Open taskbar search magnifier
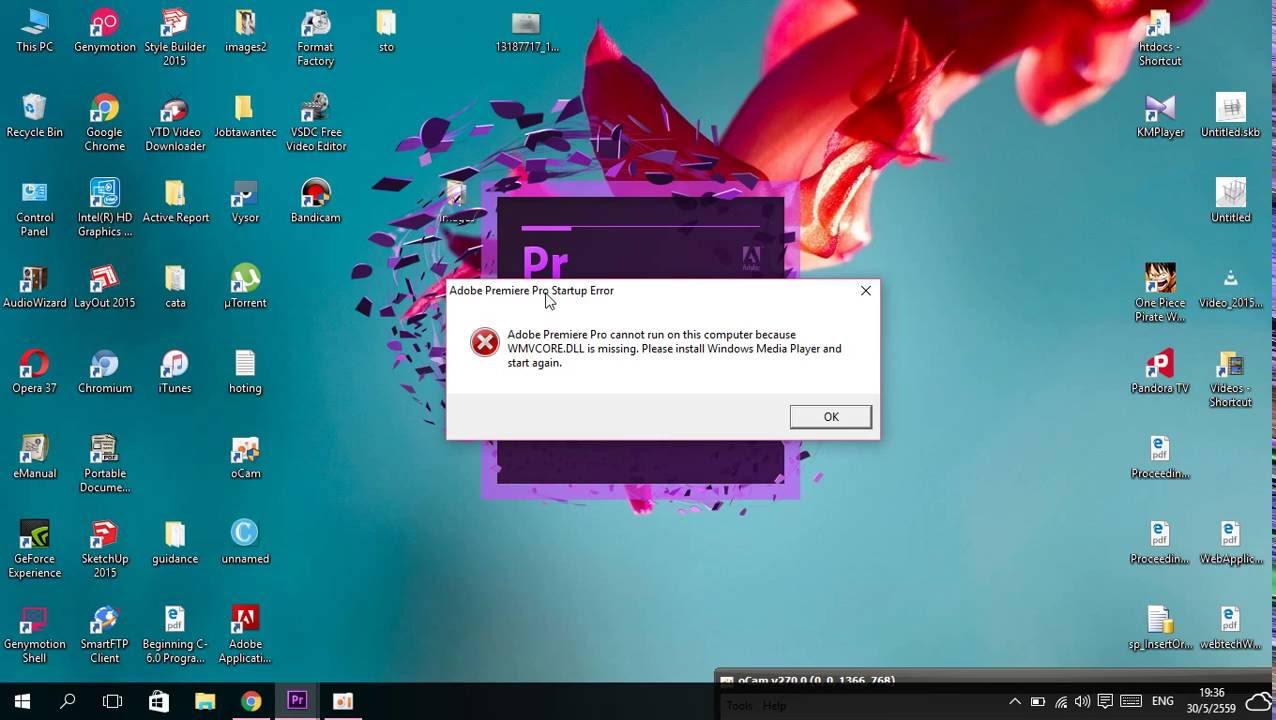The width and height of the screenshot is (1276, 720). coord(68,701)
